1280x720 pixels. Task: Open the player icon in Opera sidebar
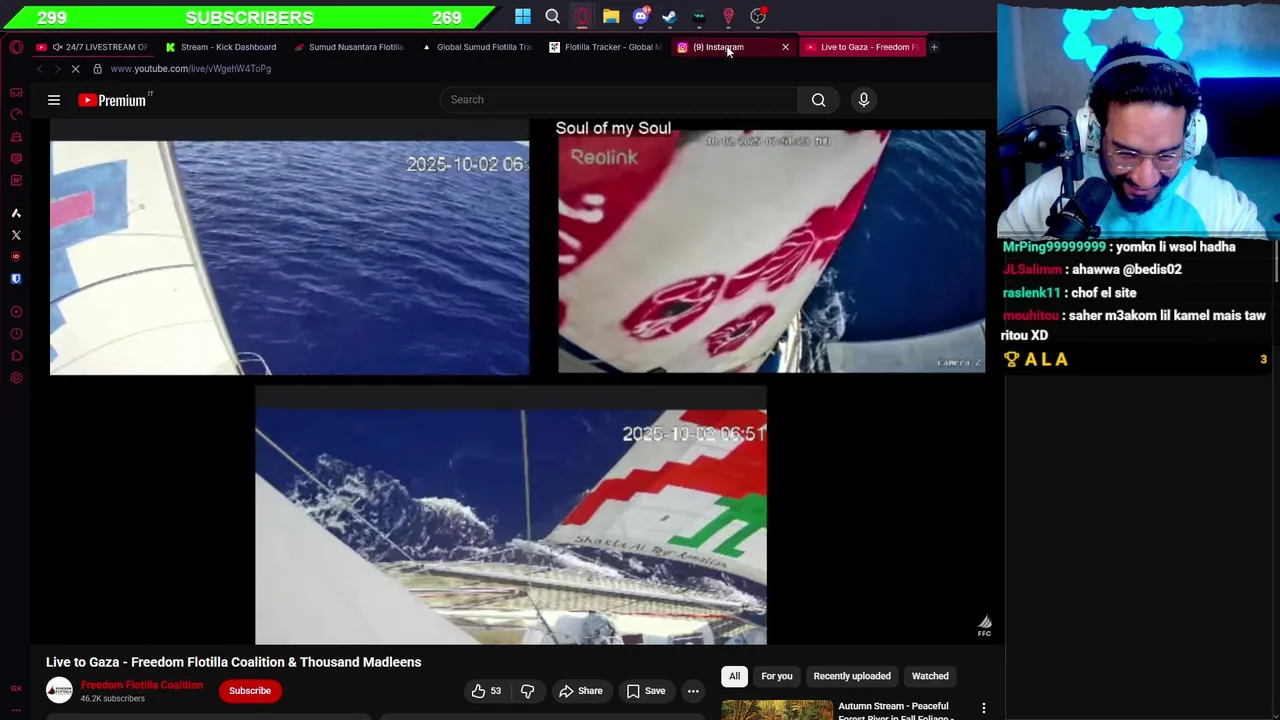(16, 312)
